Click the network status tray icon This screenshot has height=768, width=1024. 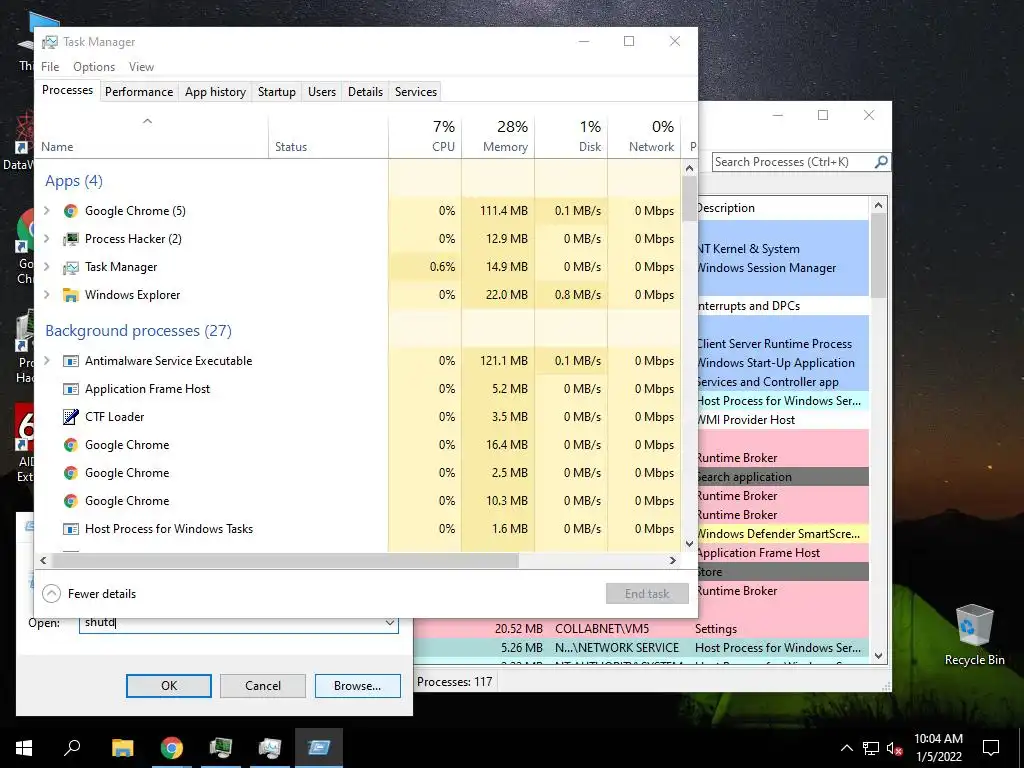tap(871, 748)
